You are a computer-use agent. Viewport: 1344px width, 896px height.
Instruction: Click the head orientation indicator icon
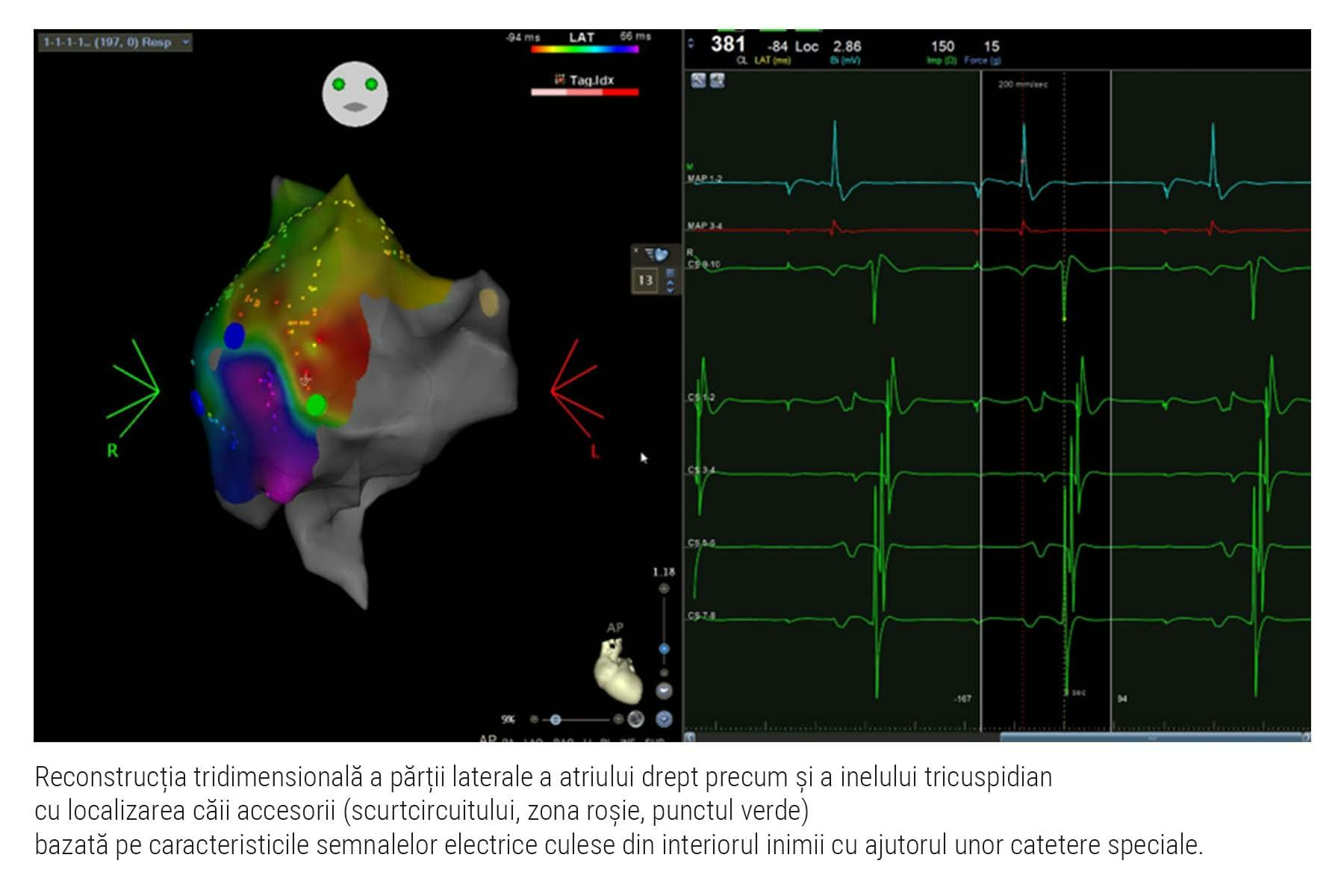click(355, 93)
